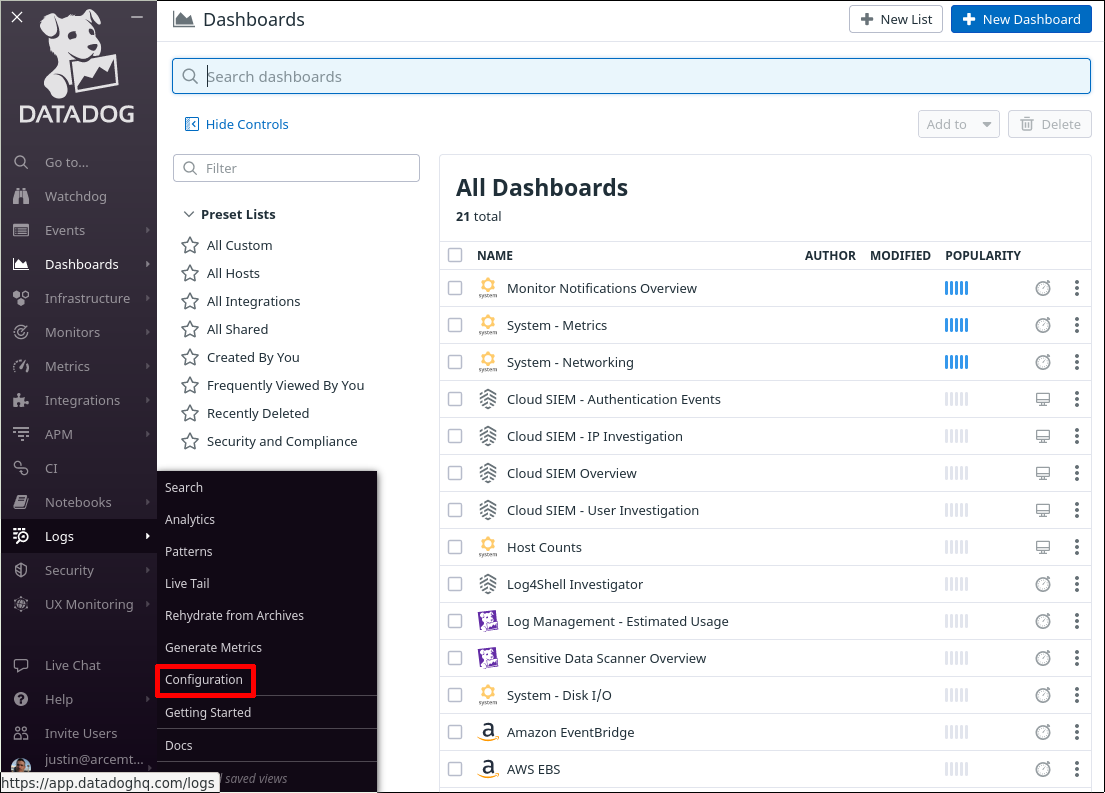Select Live Tail in Logs submenu
1105x793 pixels.
[x=187, y=584]
